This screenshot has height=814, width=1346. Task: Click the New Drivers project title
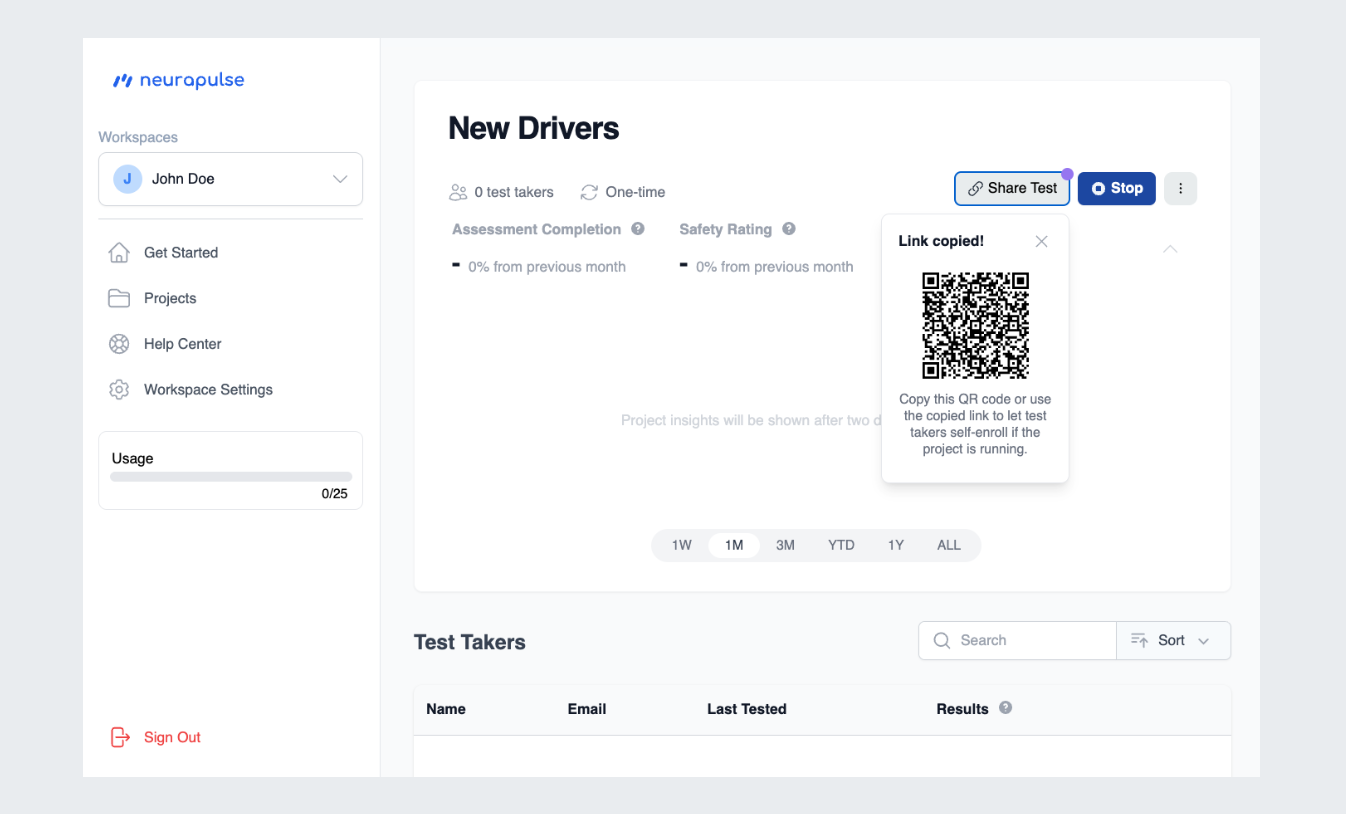(534, 128)
